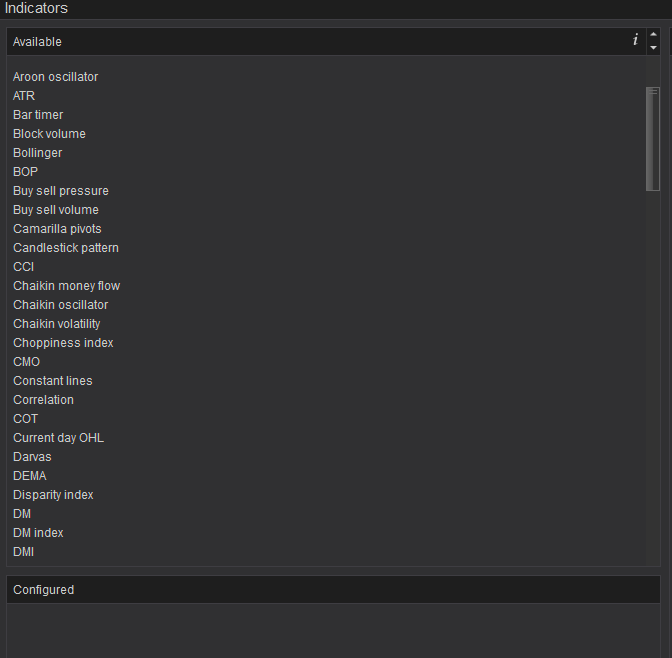Click the down arrow in Available header
The image size is (672, 658).
[x=653, y=48]
